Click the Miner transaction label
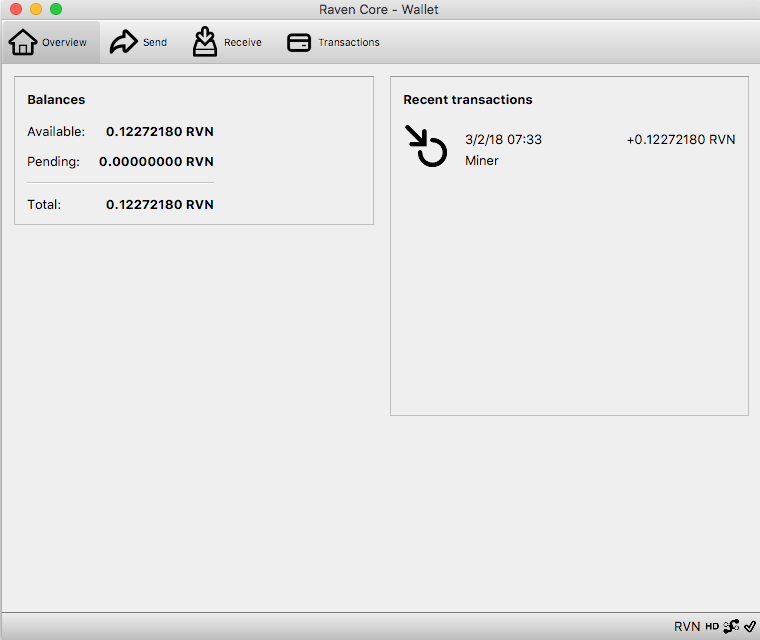The height and width of the screenshot is (640, 760). pos(482,160)
